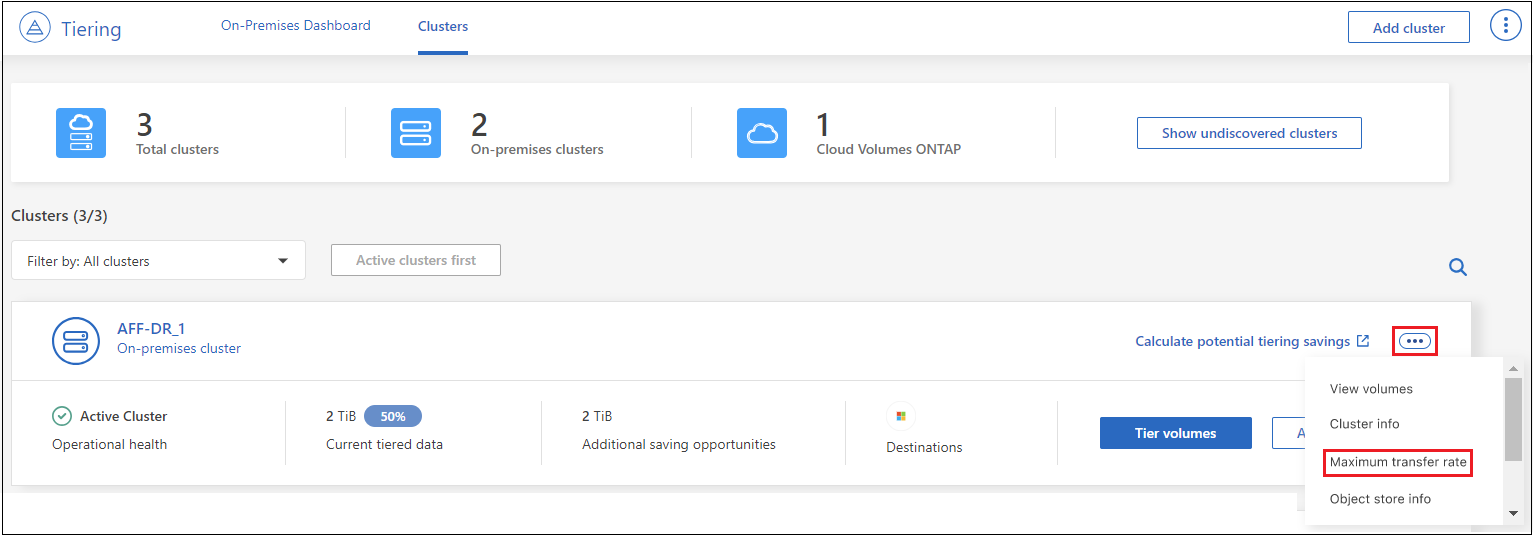Image resolution: width=1533 pixels, height=536 pixels.
Task: Click the Add cluster button
Action: point(1408,27)
